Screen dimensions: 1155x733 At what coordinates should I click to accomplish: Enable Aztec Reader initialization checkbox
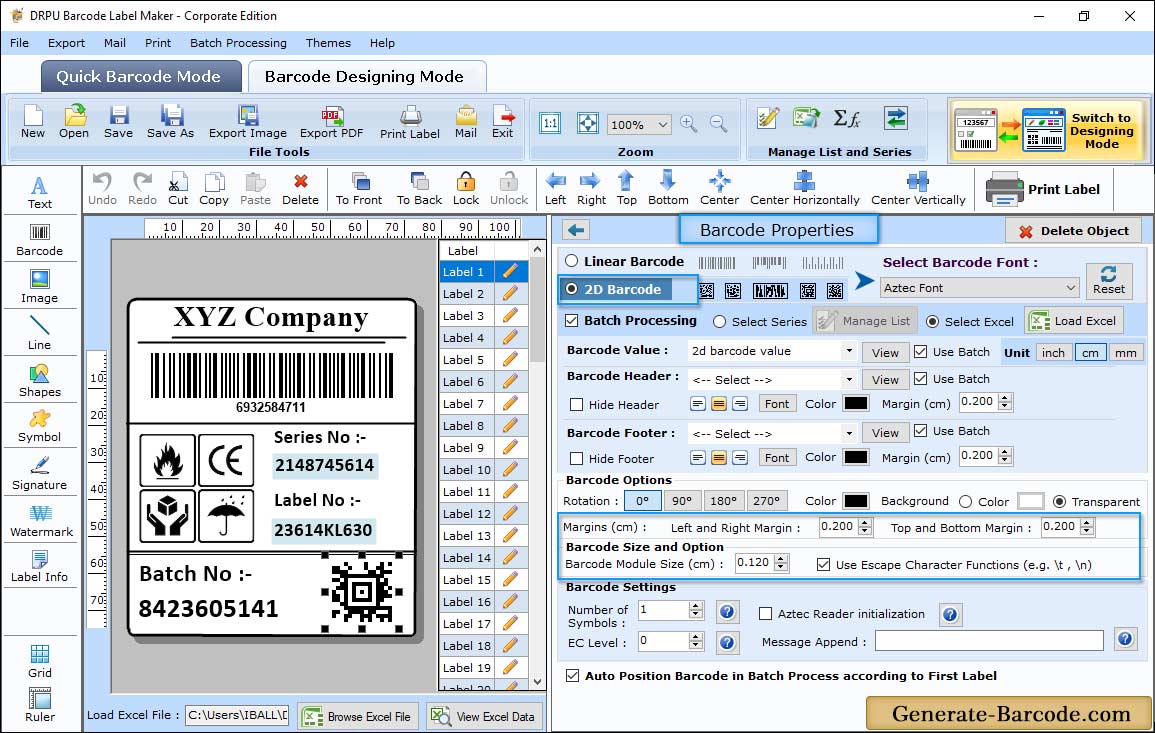tap(766, 614)
